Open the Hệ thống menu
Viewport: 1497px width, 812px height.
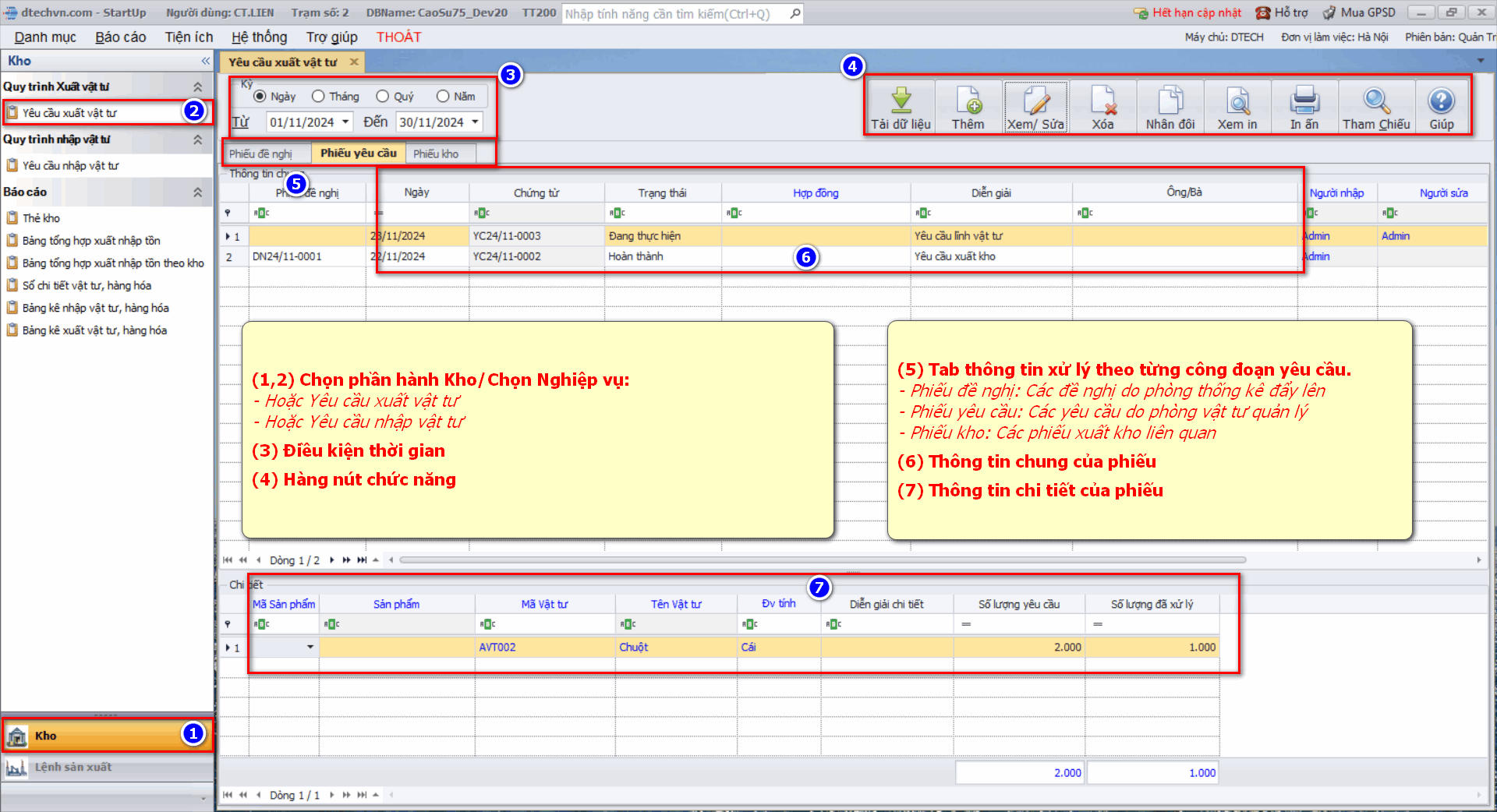(259, 37)
